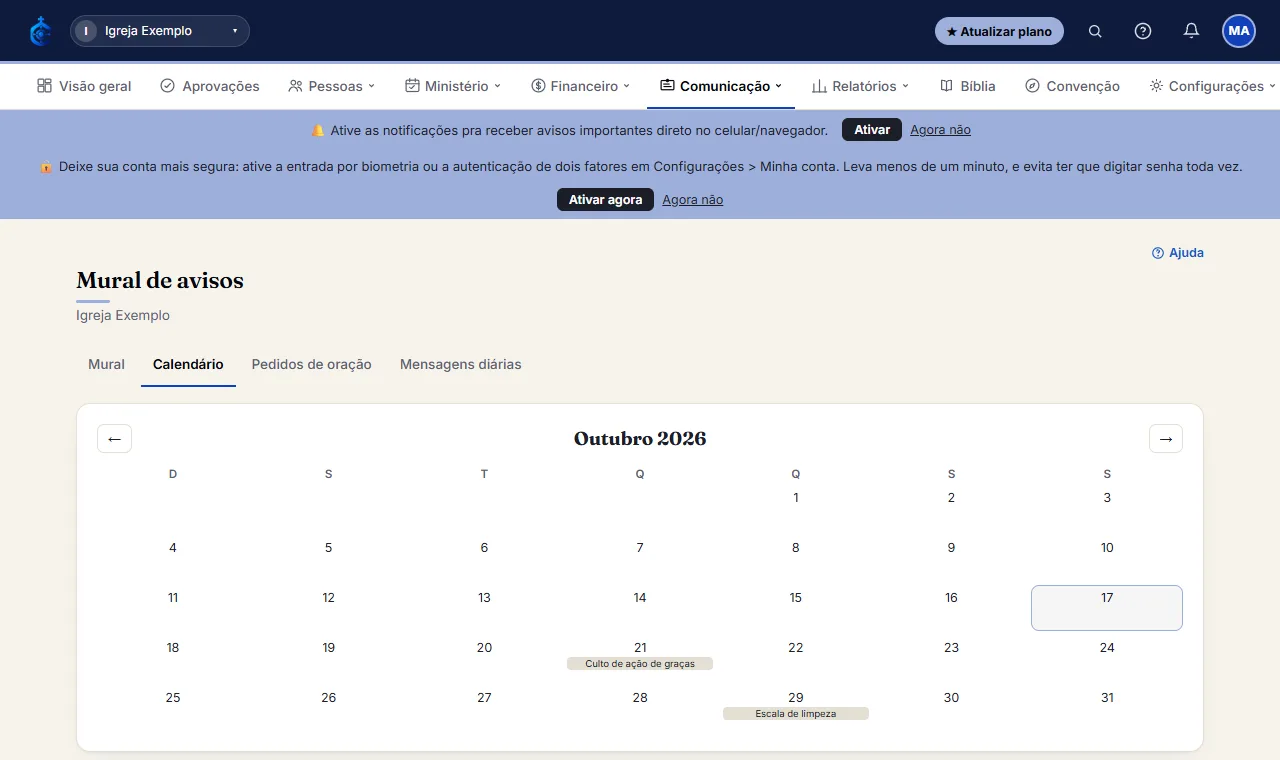The width and height of the screenshot is (1280, 760).
Task: Open the Ajuda help link
Action: point(1178,253)
